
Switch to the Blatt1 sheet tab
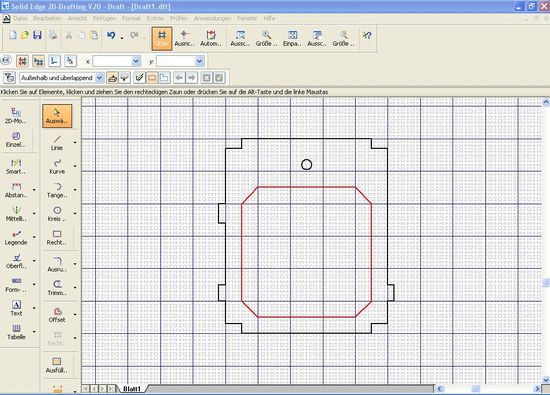point(132,389)
